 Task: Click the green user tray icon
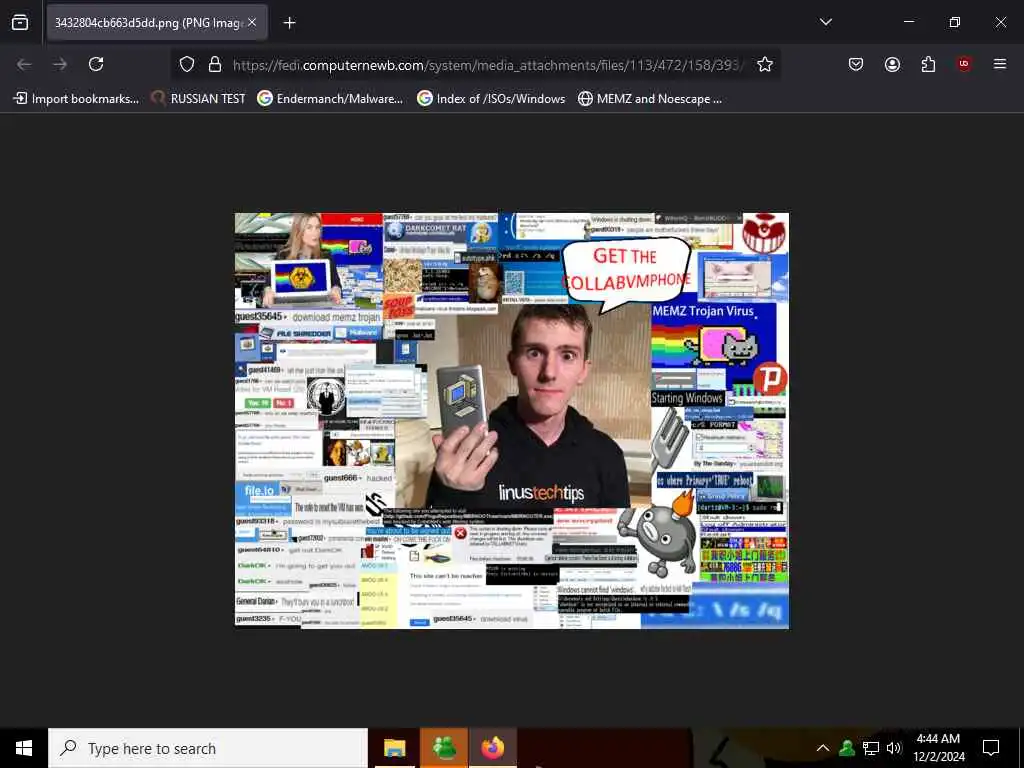(847, 748)
